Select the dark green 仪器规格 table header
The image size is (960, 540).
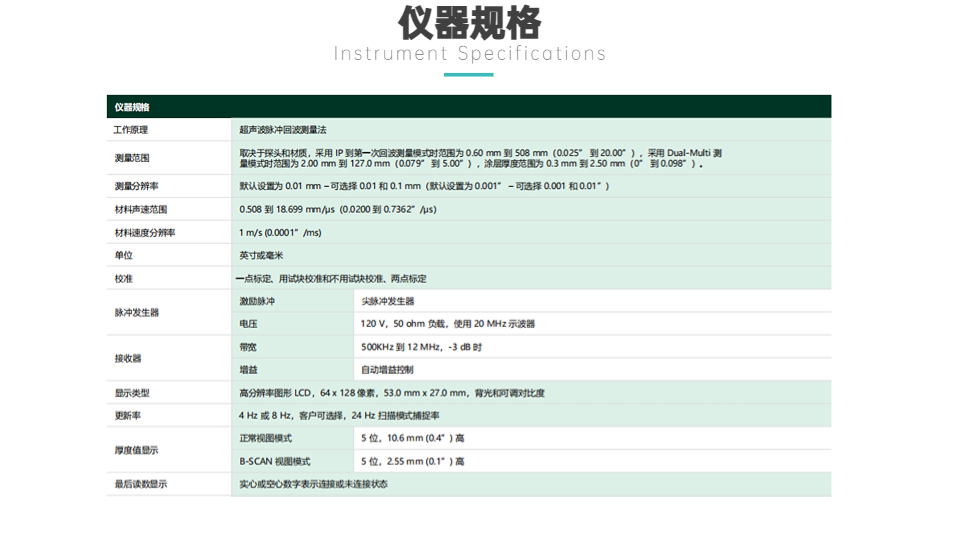click(x=468, y=107)
